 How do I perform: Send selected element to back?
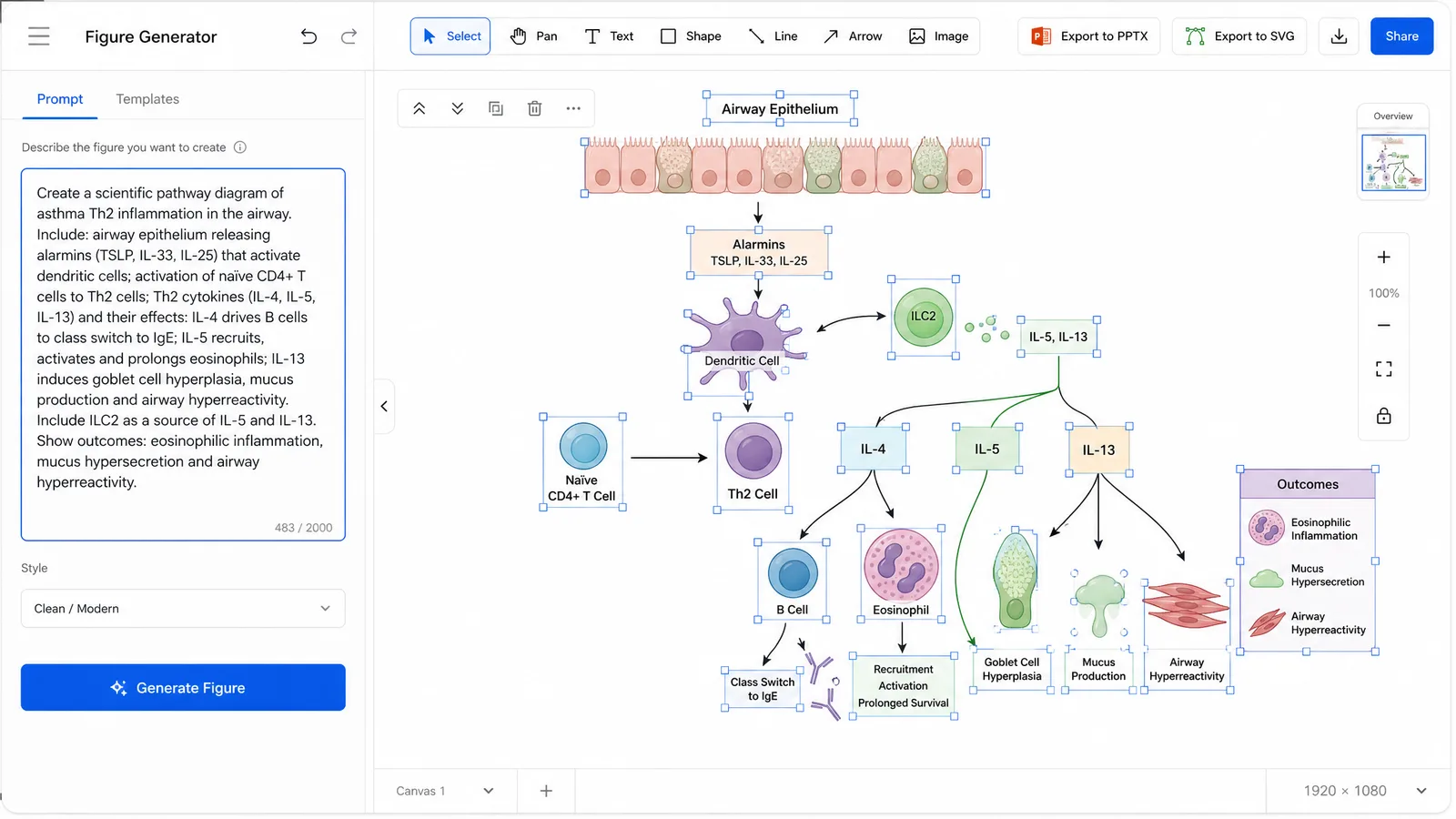point(458,108)
